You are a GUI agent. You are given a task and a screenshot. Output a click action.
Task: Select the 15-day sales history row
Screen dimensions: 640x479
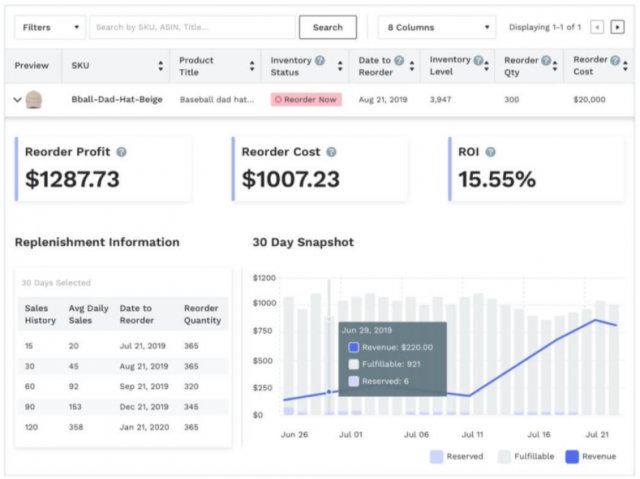tap(123, 346)
